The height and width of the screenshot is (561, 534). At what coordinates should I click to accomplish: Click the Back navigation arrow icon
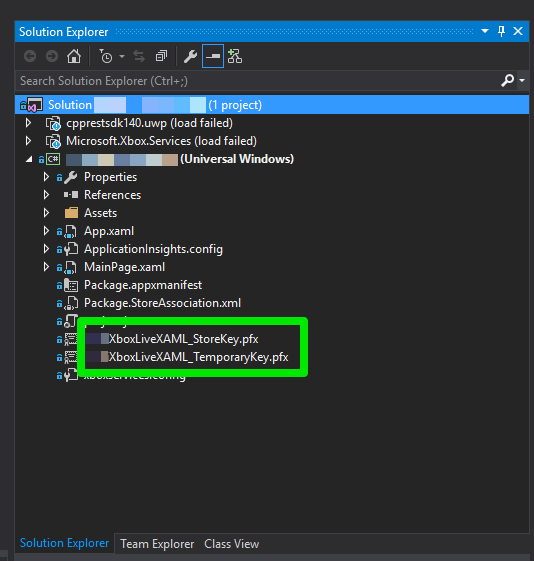click(x=30, y=56)
